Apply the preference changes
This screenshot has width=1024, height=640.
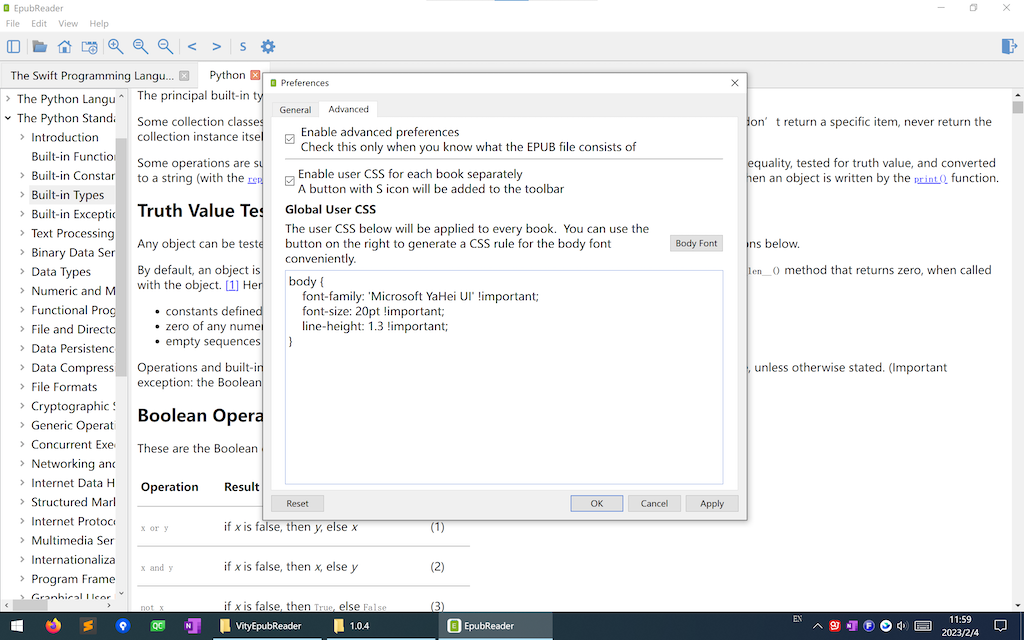click(x=712, y=503)
